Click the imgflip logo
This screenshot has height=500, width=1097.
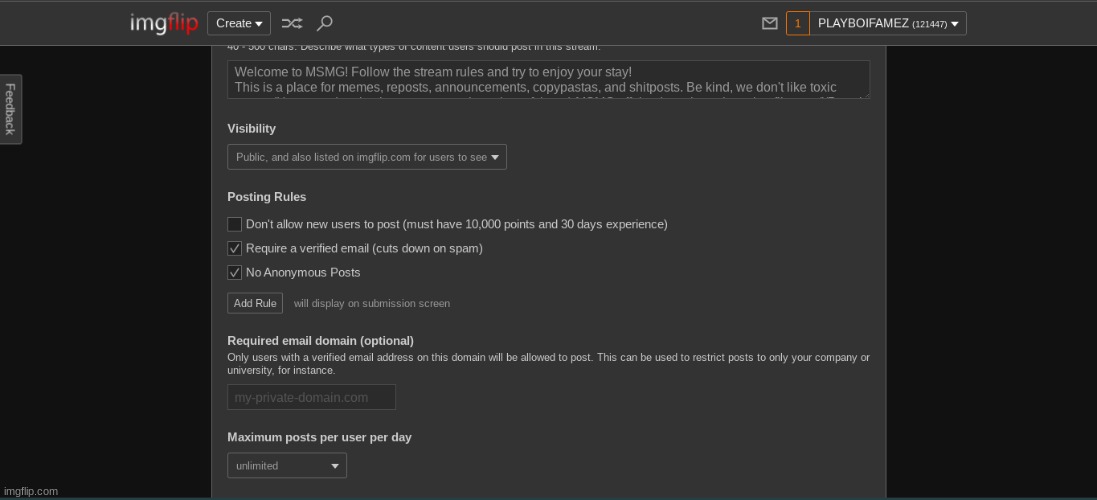[x=164, y=23]
